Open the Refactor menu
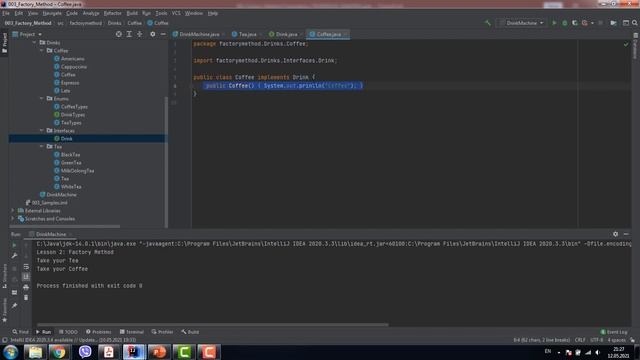The height and width of the screenshot is (360, 640). click(112, 13)
